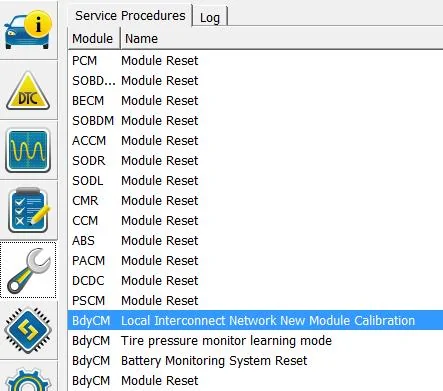Switch to the Log tab
The width and height of the screenshot is (443, 391).
pyautogui.click(x=210, y=17)
